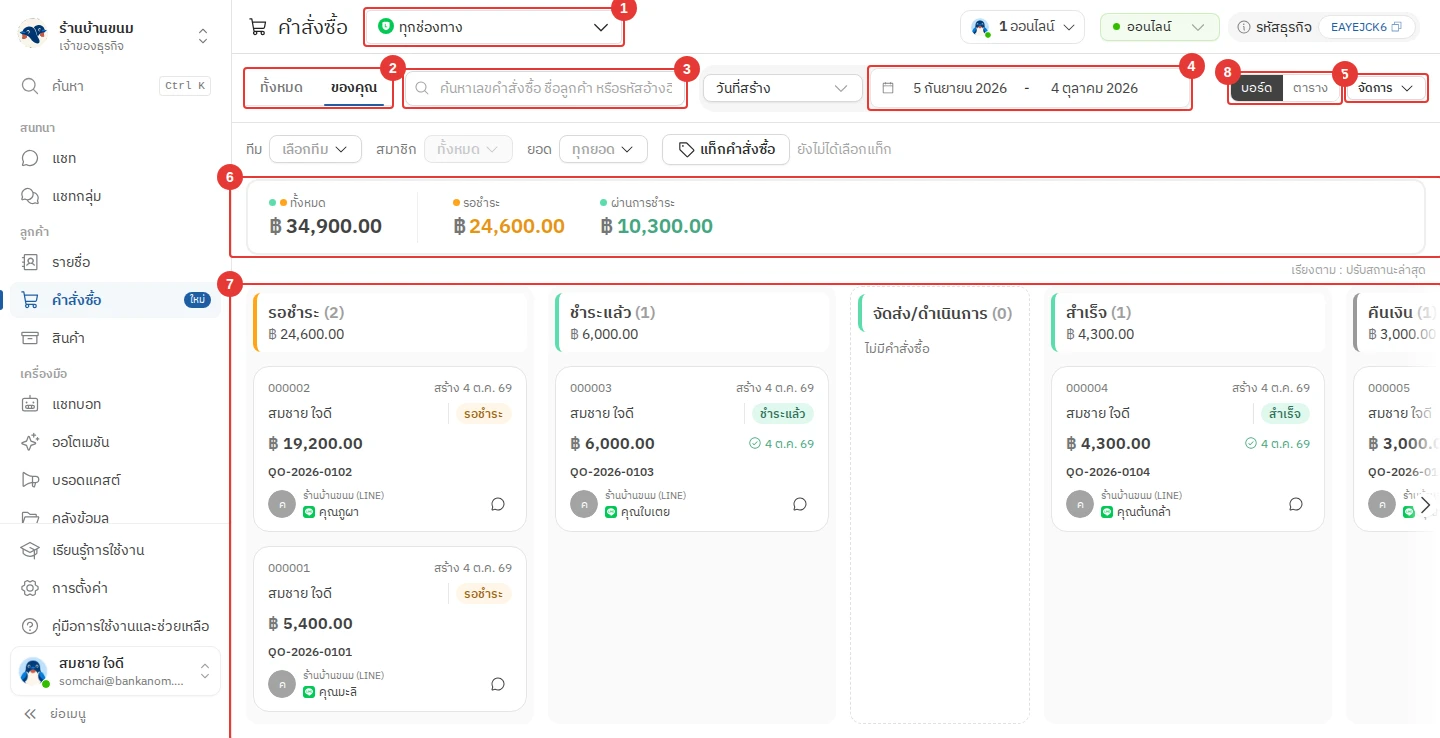Go to รายชื่อ contacts icon
This screenshot has height=738, width=1440.
click(30, 262)
